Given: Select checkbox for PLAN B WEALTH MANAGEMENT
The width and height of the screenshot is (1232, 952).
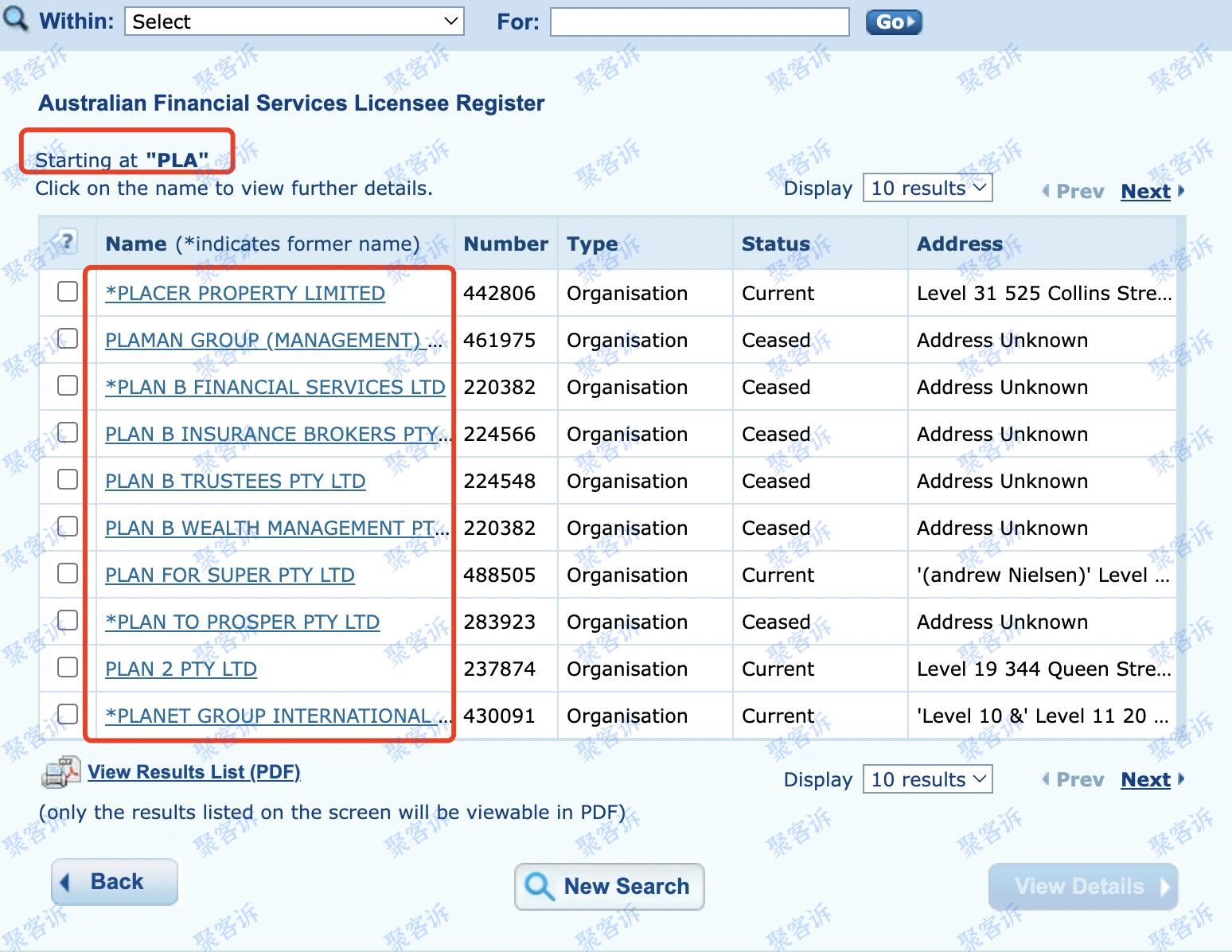Looking at the screenshot, I should (68, 527).
